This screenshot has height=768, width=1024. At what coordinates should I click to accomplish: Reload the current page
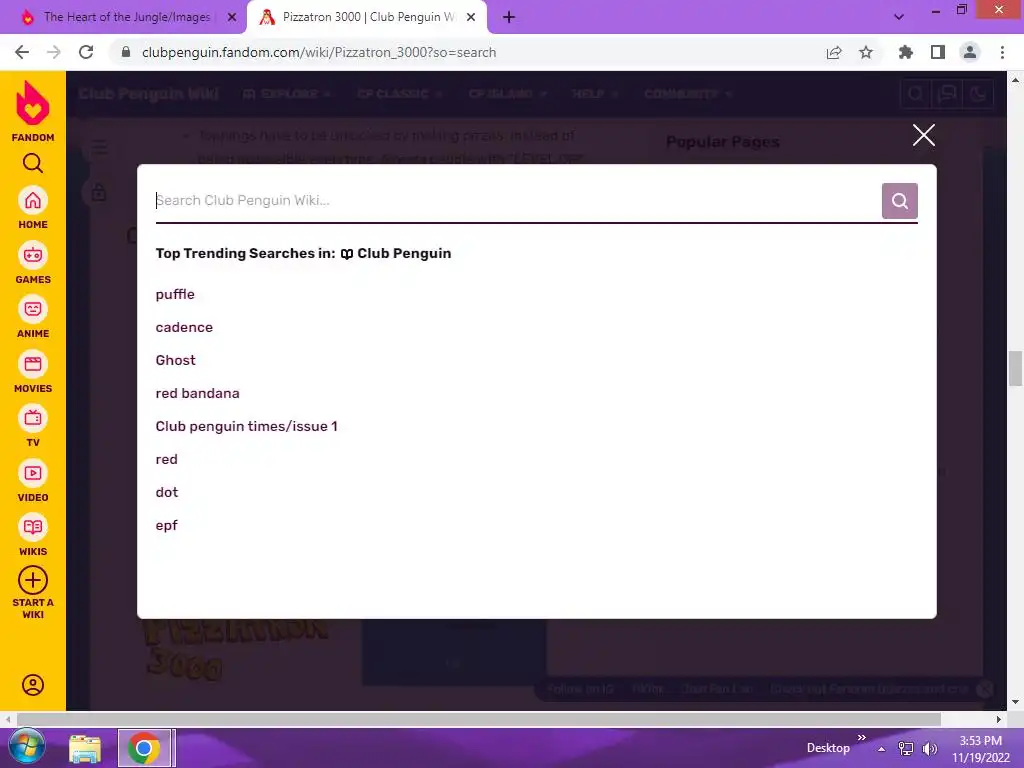click(86, 52)
